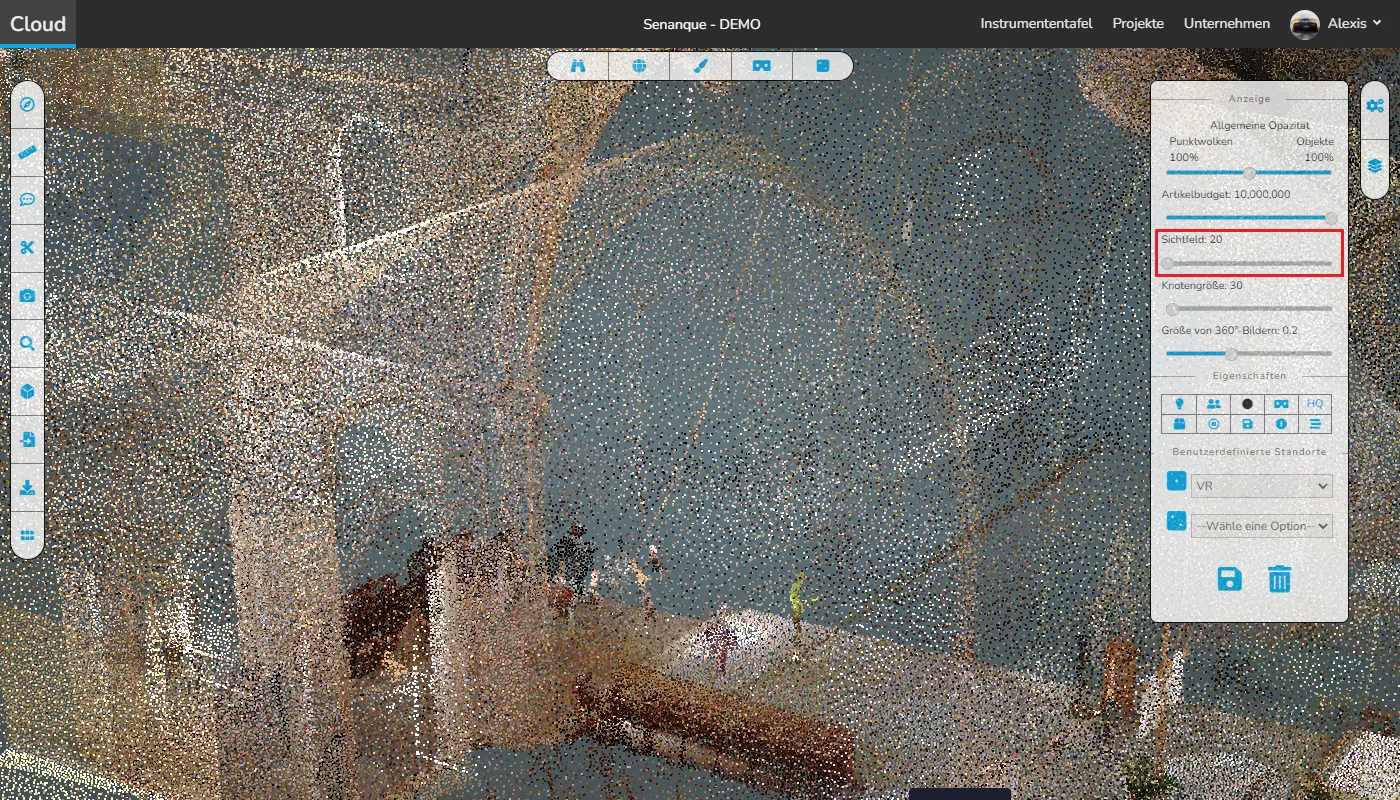Toggle the users group property
The width and height of the screenshot is (1400, 800).
click(1213, 404)
